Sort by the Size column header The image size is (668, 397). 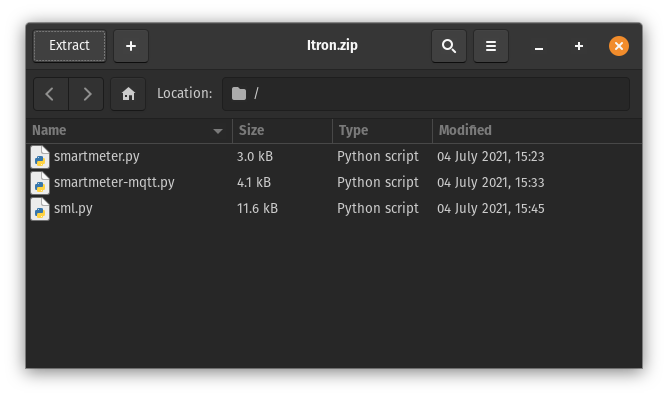click(282, 130)
